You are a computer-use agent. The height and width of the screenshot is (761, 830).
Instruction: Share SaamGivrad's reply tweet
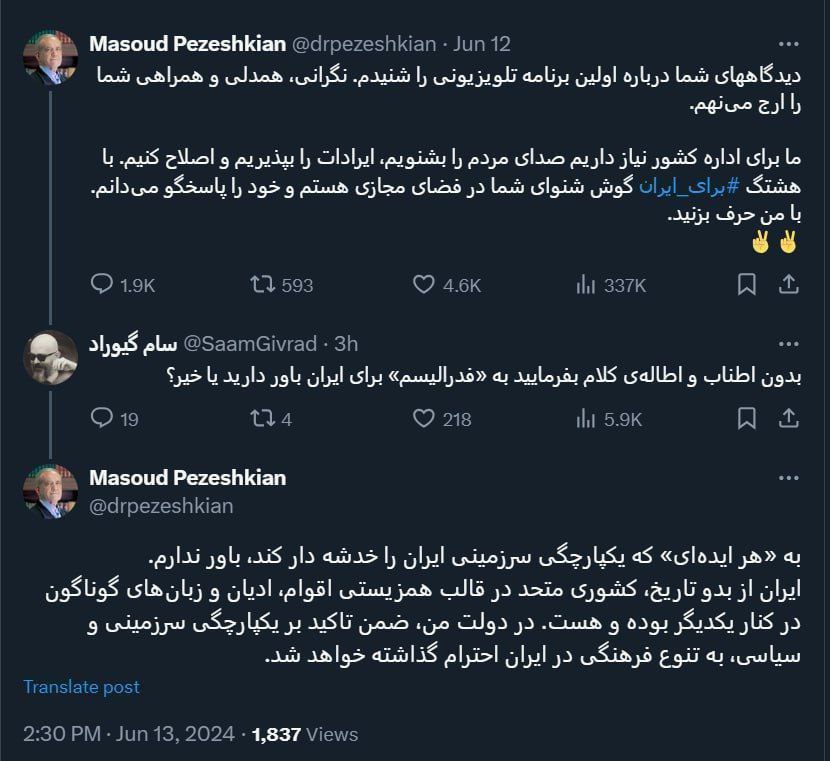tap(788, 419)
